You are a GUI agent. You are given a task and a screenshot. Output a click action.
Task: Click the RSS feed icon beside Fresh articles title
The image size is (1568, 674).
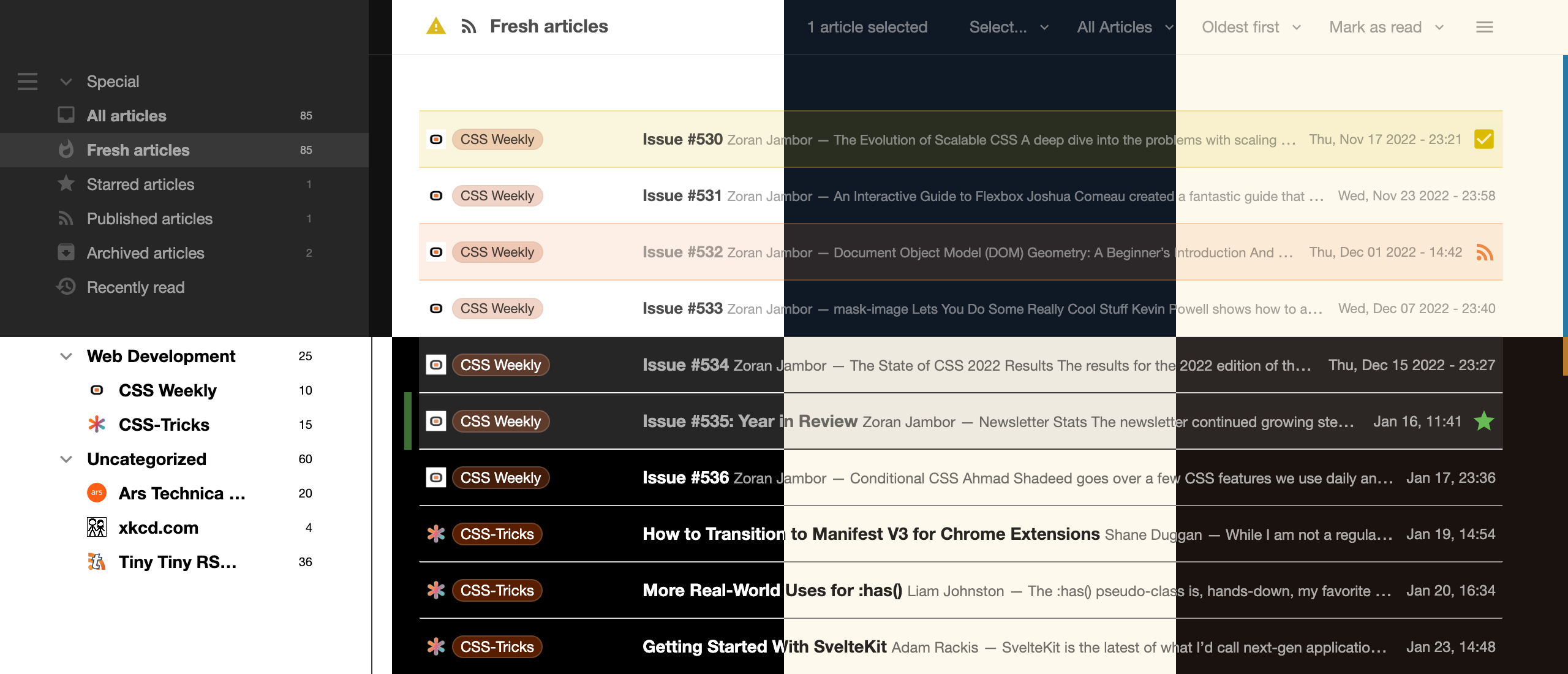tap(469, 26)
